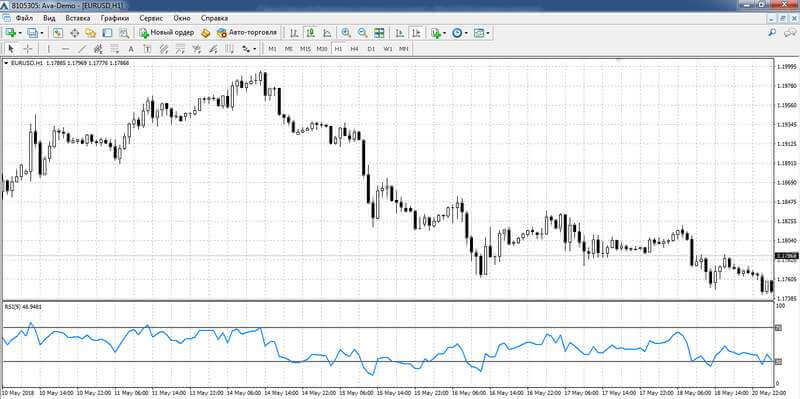
Task: Expand the Indicators dropdown arrow
Action: (x=445, y=33)
